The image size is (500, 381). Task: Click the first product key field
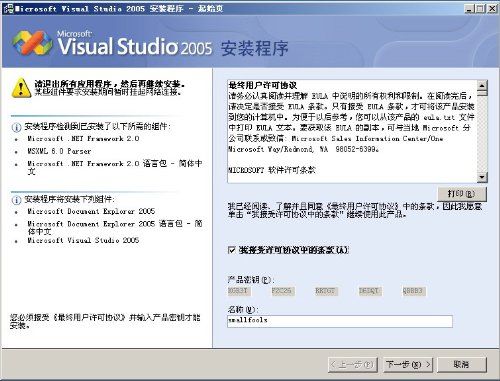point(239,291)
